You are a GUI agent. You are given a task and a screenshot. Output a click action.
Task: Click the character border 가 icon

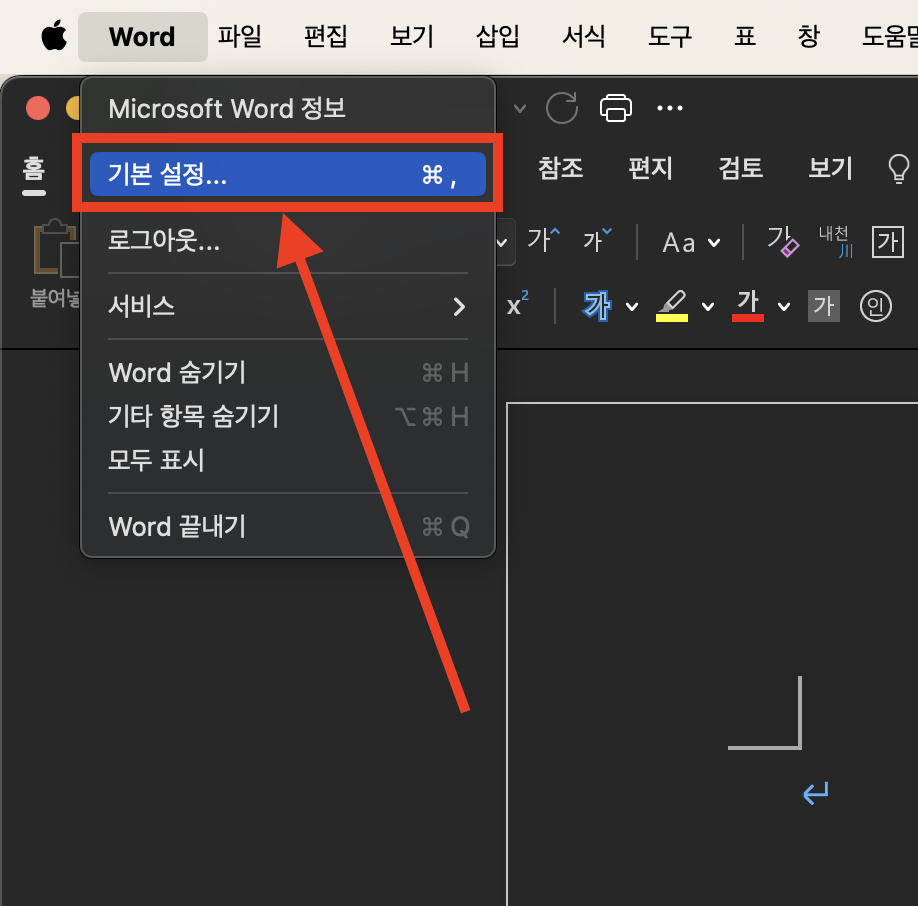pyautogui.click(x=888, y=242)
